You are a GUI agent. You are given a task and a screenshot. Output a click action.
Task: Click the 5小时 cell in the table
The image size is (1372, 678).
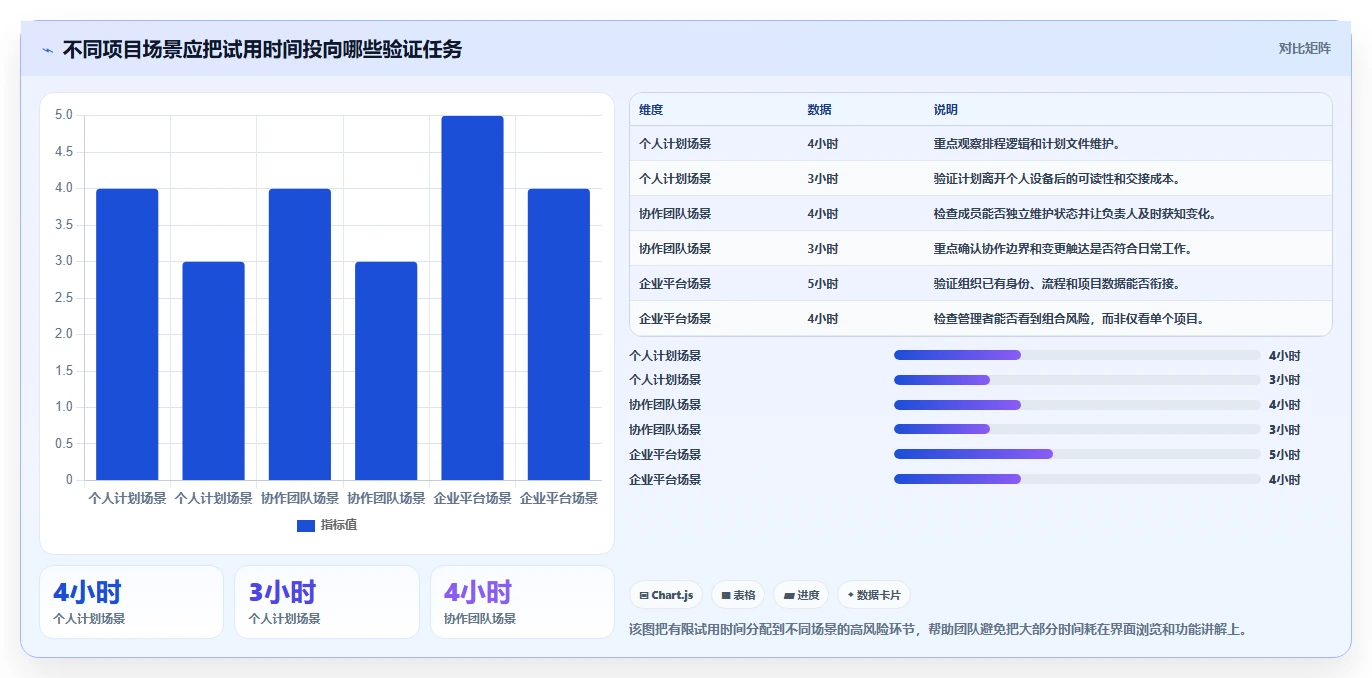tap(822, 284)
